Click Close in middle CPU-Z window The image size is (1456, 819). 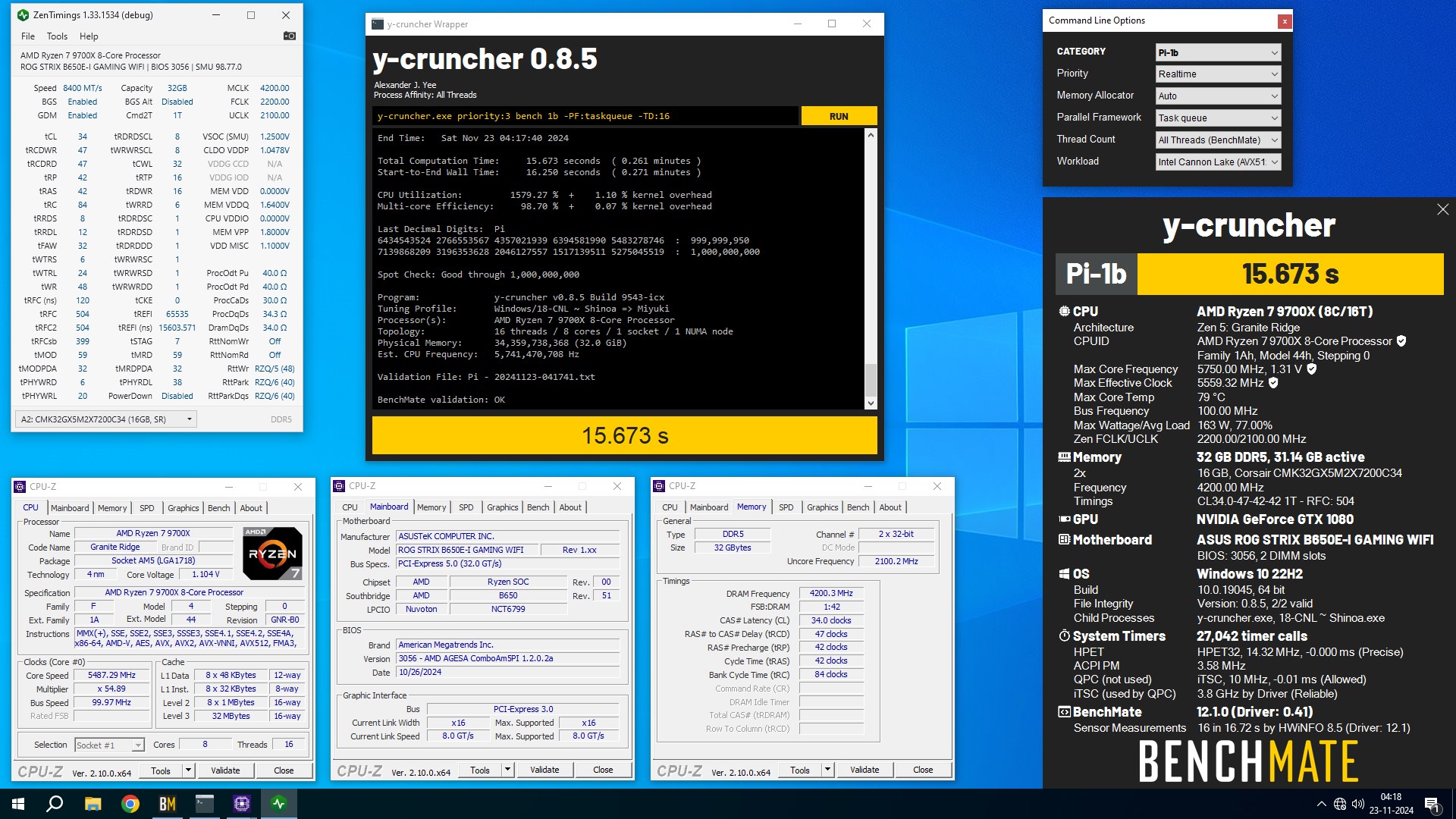[x=603, y=770]
